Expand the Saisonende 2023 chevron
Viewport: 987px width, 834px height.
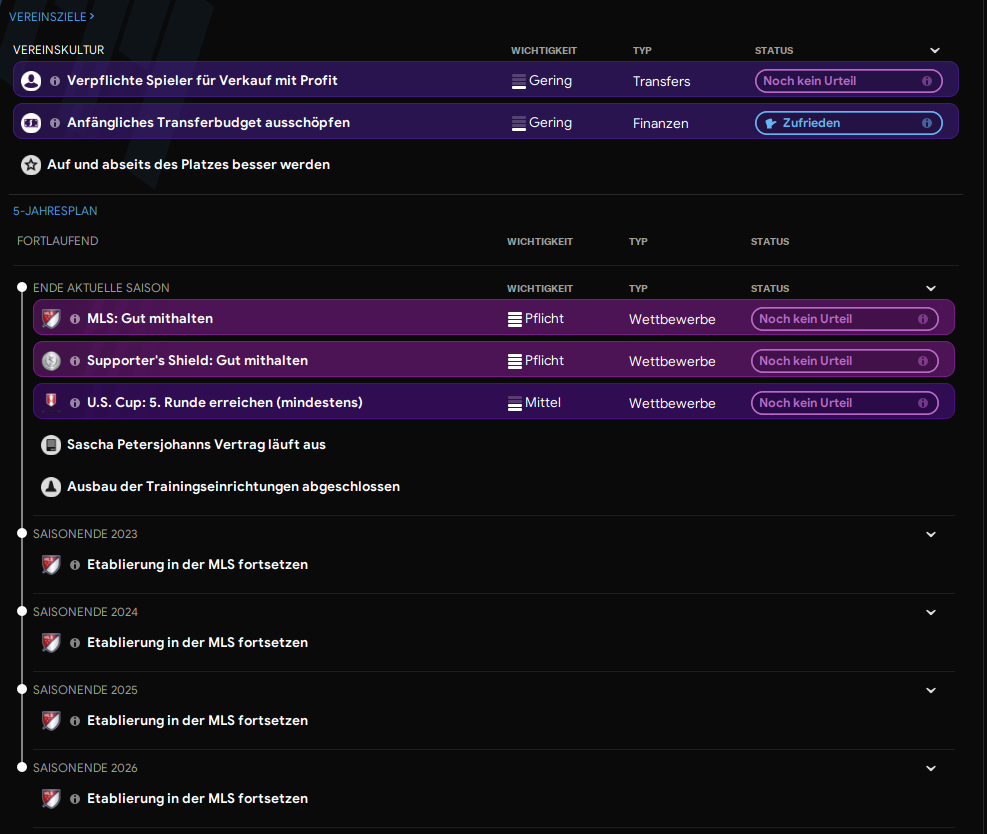(931, 534)
